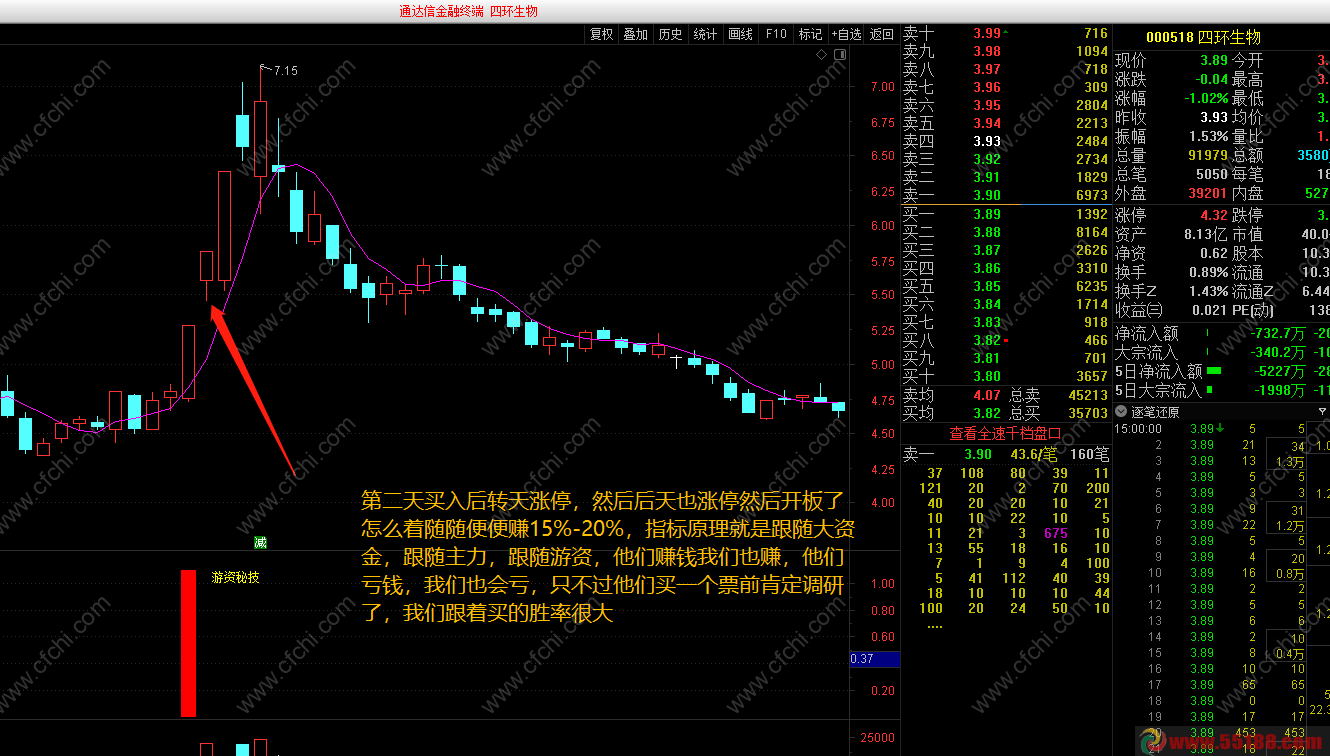The width and height of the screenshot is (1330, 756).
Task: Click the 涨幅 value -1.02%
Action: [x=1205, y=98]
